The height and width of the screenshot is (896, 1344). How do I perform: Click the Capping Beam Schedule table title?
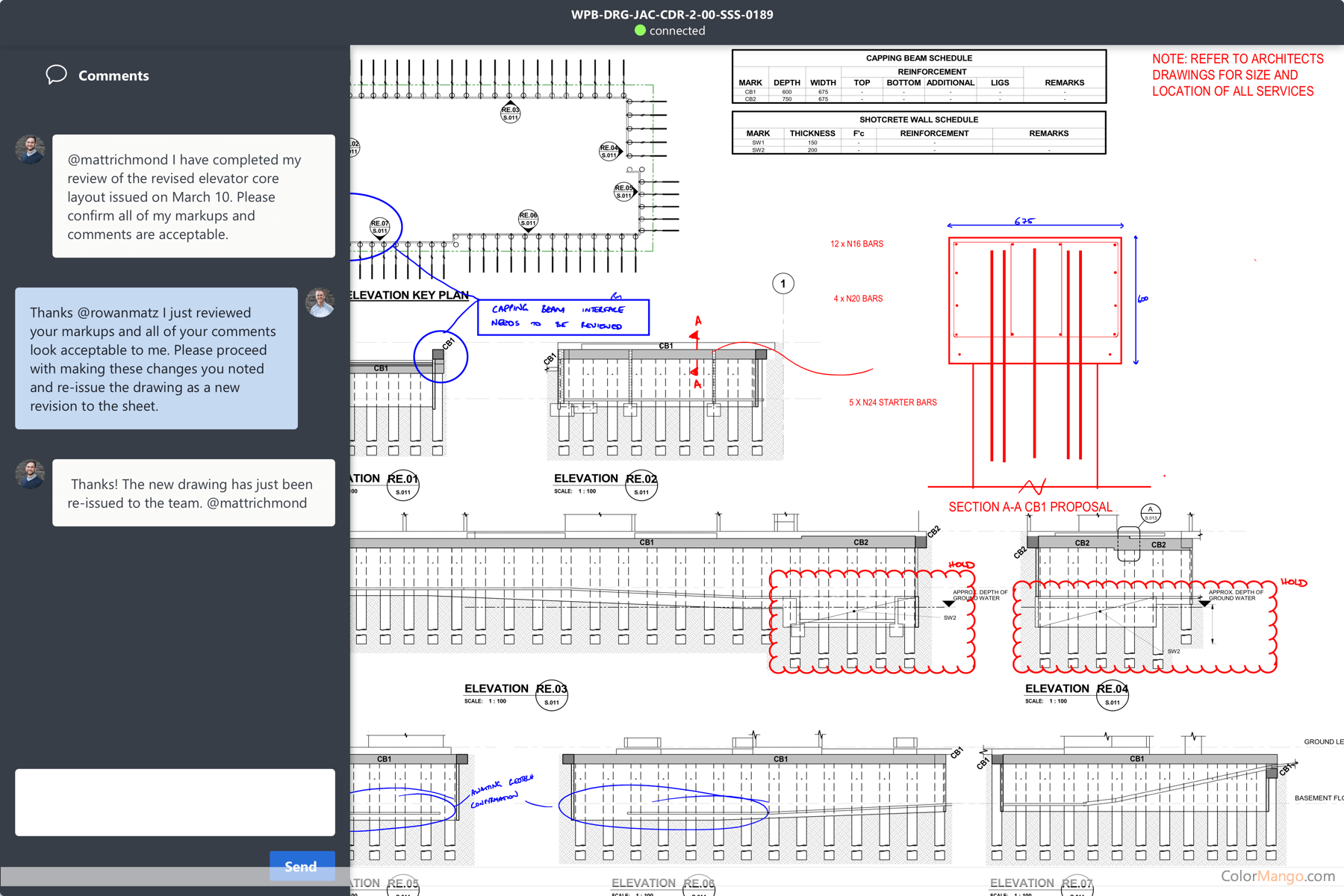point(918,58)
